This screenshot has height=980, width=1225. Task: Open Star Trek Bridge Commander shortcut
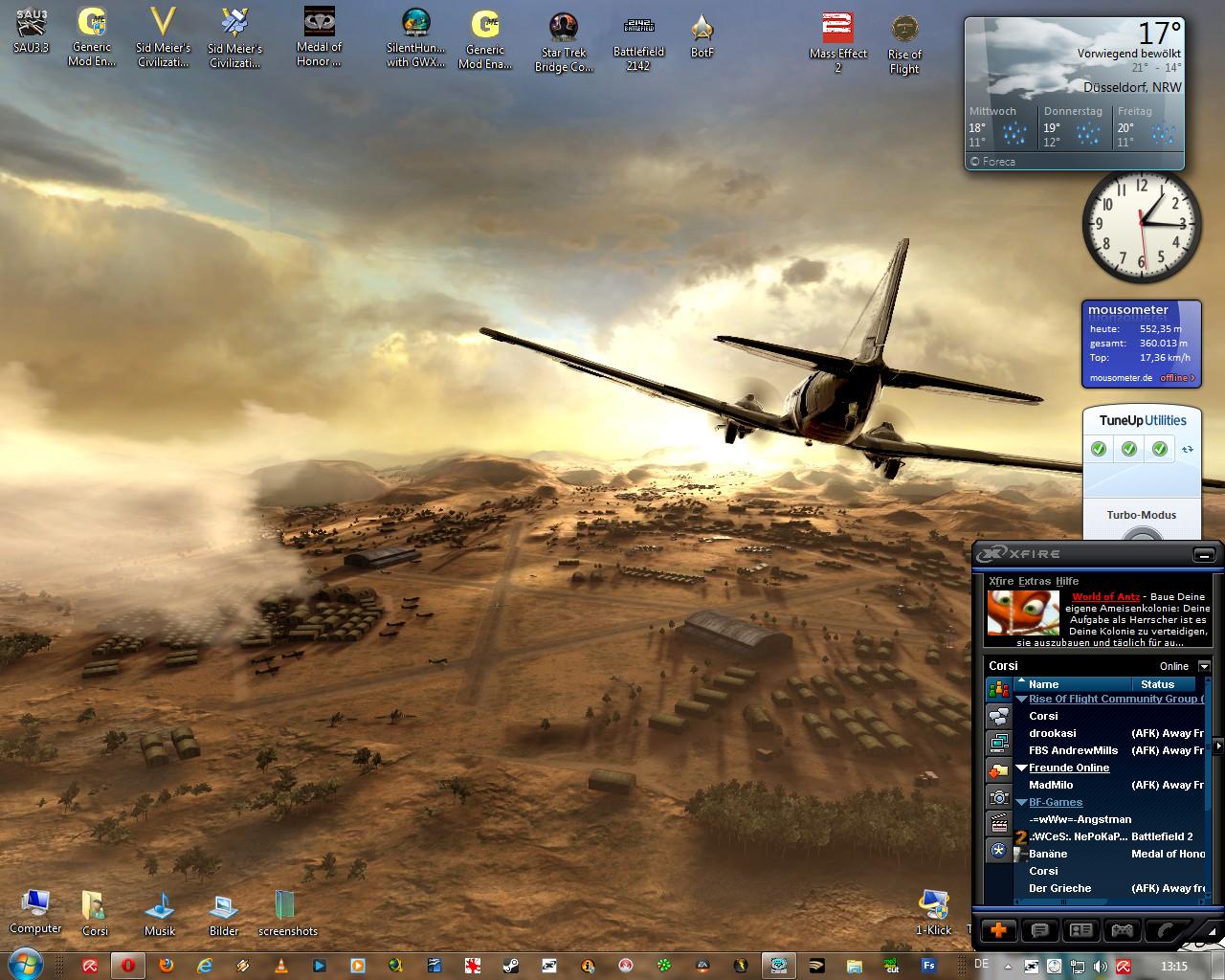click(x=564, y=42)
